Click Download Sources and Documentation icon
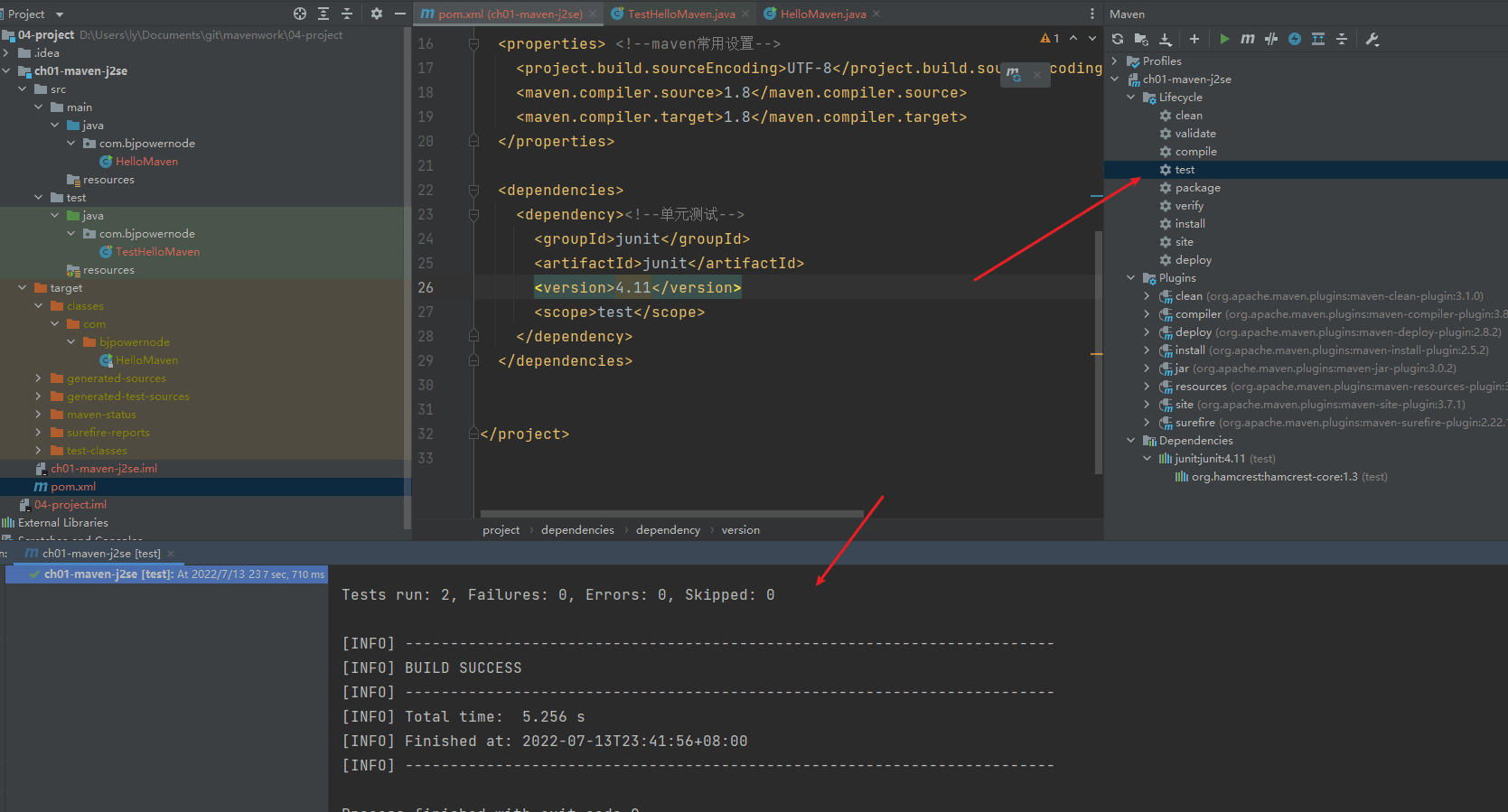The height and width of the screenshot is (812, 1508). click(1166, 39)
